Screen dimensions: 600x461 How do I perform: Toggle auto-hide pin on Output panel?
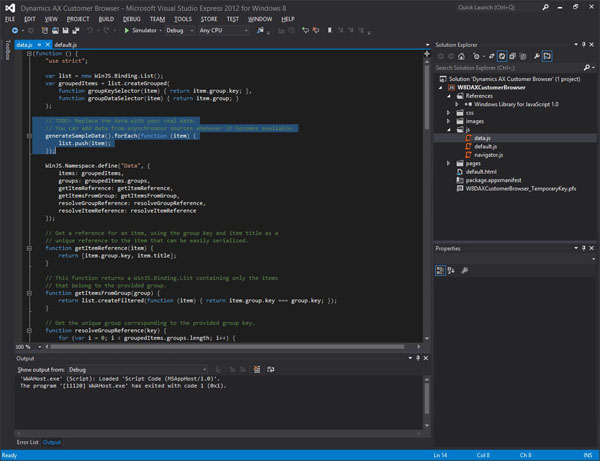point(418,358)
